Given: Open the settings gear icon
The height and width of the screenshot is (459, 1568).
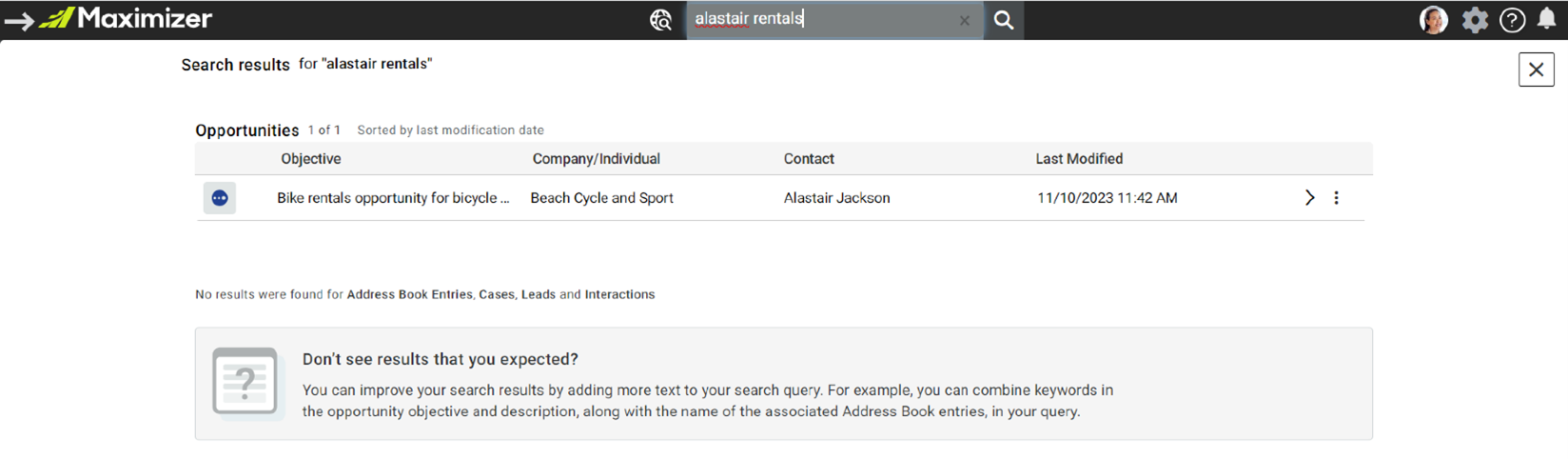Looking at the screenshot, I should (1475, 20).
